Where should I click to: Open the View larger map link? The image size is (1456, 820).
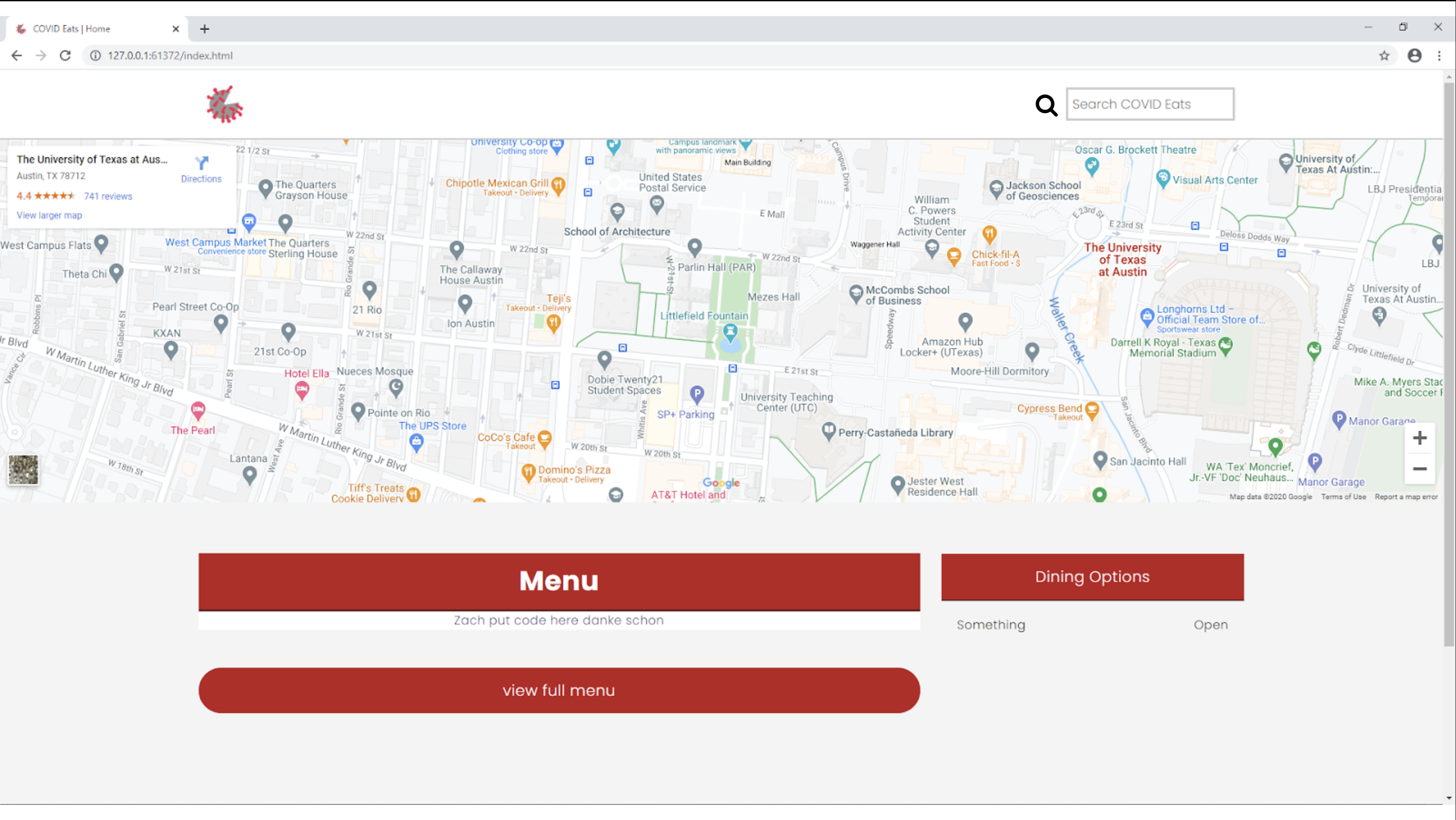49,215
